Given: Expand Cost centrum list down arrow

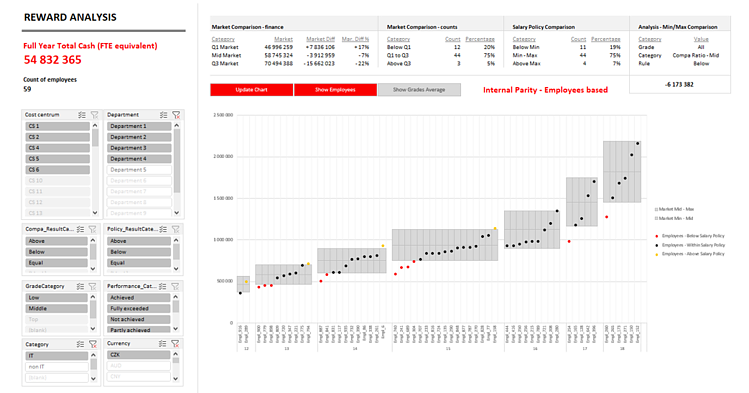Looking at the screenshot, I should 95,213.
